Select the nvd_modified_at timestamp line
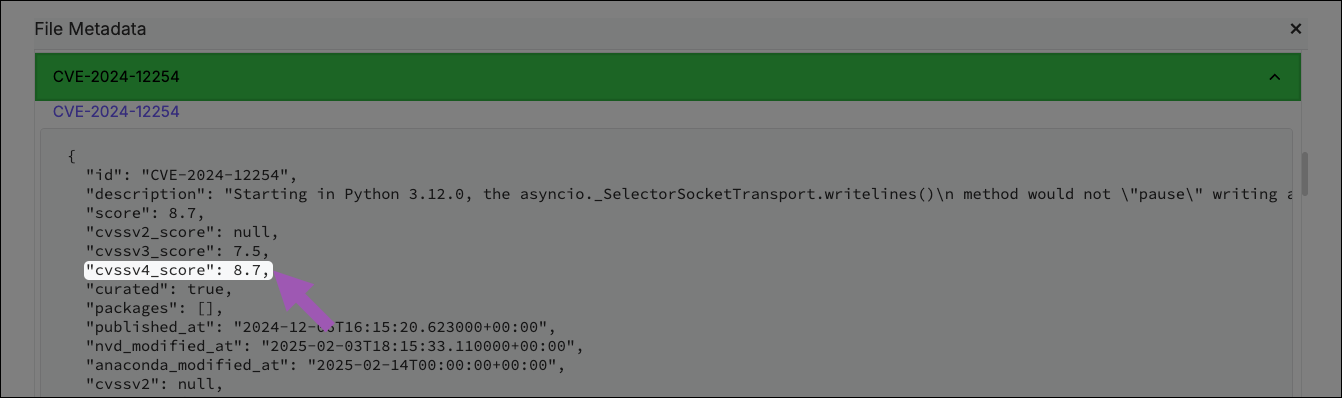1342x398 pixels. click(x=334, y=346)
